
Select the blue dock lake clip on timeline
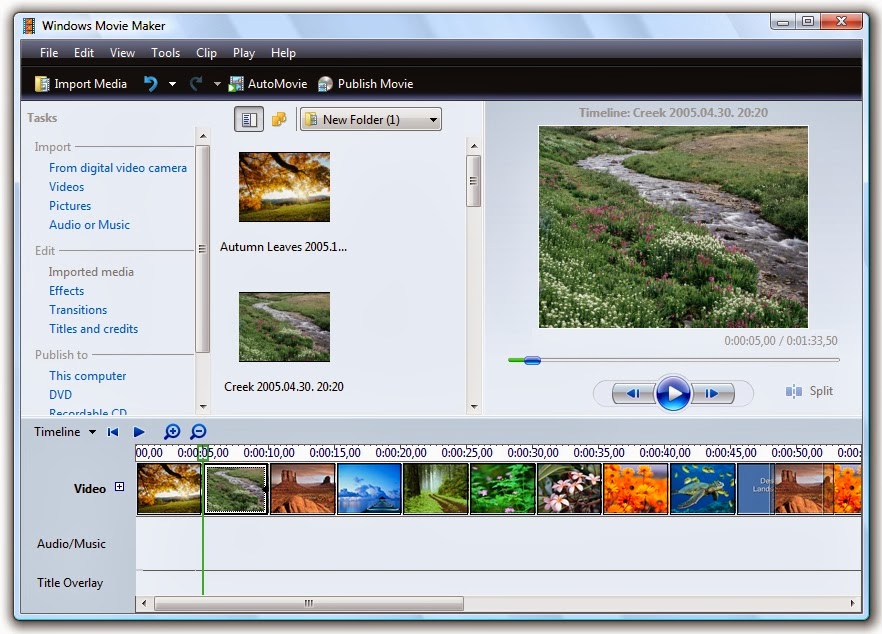(370, 489)
